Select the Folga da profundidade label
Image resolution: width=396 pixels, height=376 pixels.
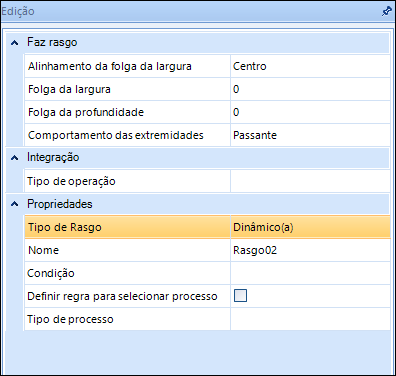[x=86, y=112]
